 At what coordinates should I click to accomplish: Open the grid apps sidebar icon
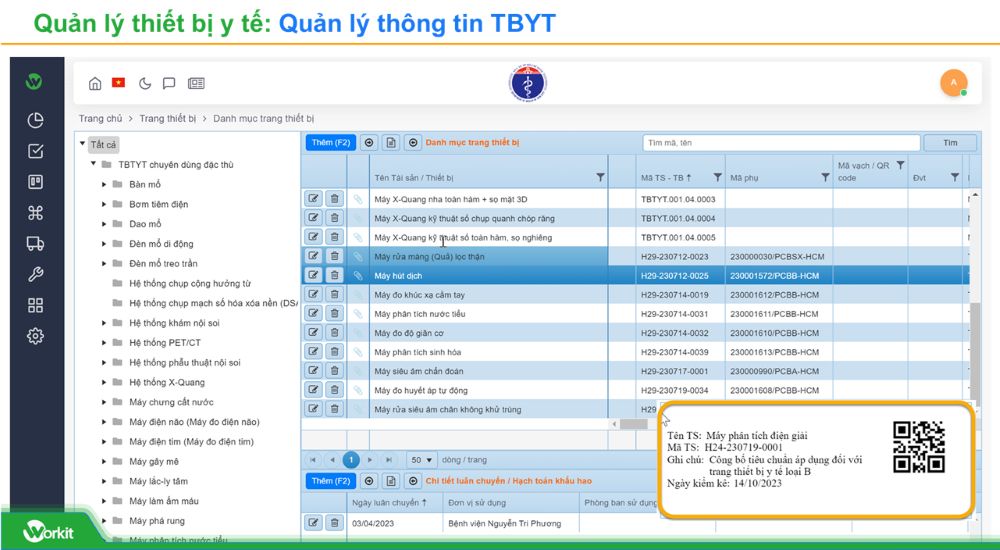point(36,305)
